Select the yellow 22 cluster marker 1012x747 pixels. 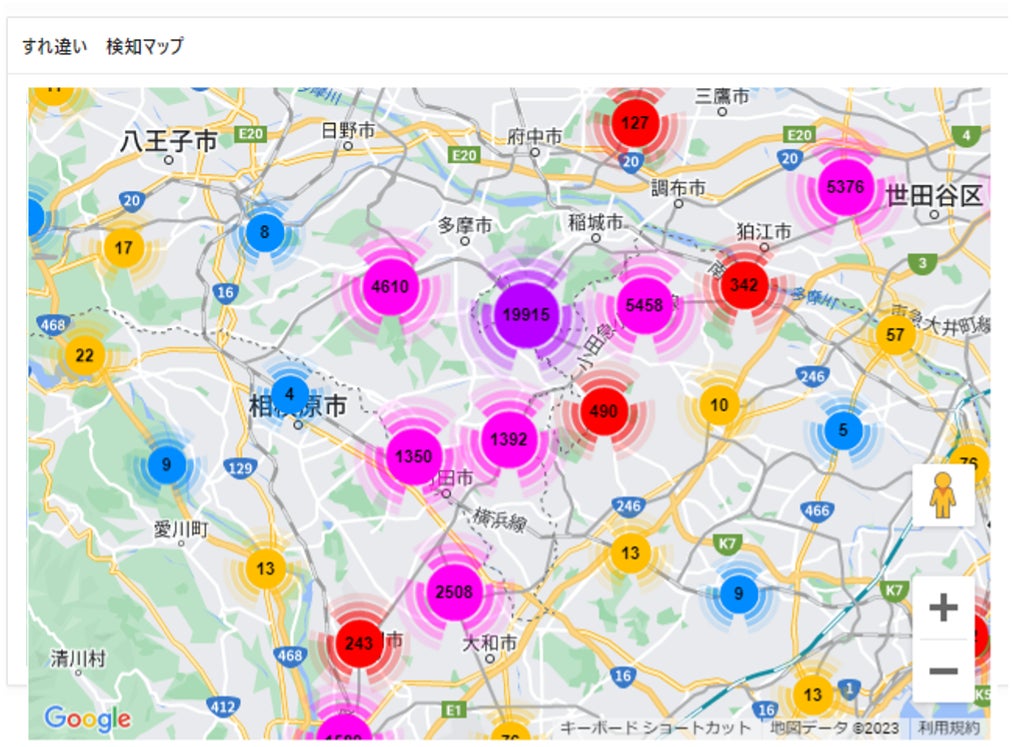(x=85, y=354)
